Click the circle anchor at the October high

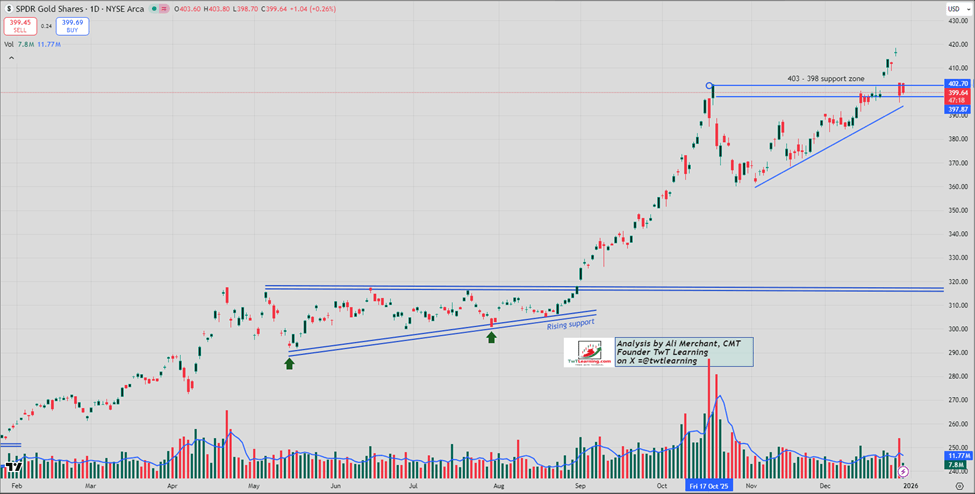pyautogui.click(x=709, y=85)
